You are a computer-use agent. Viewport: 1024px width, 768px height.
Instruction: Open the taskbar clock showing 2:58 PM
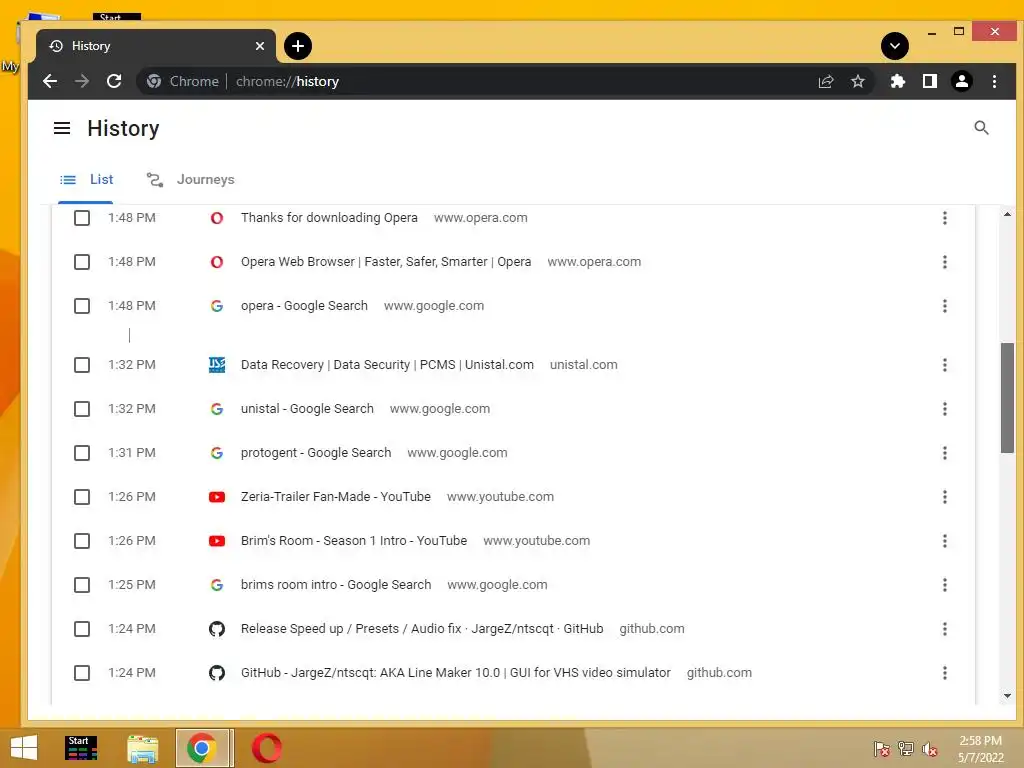980,748
